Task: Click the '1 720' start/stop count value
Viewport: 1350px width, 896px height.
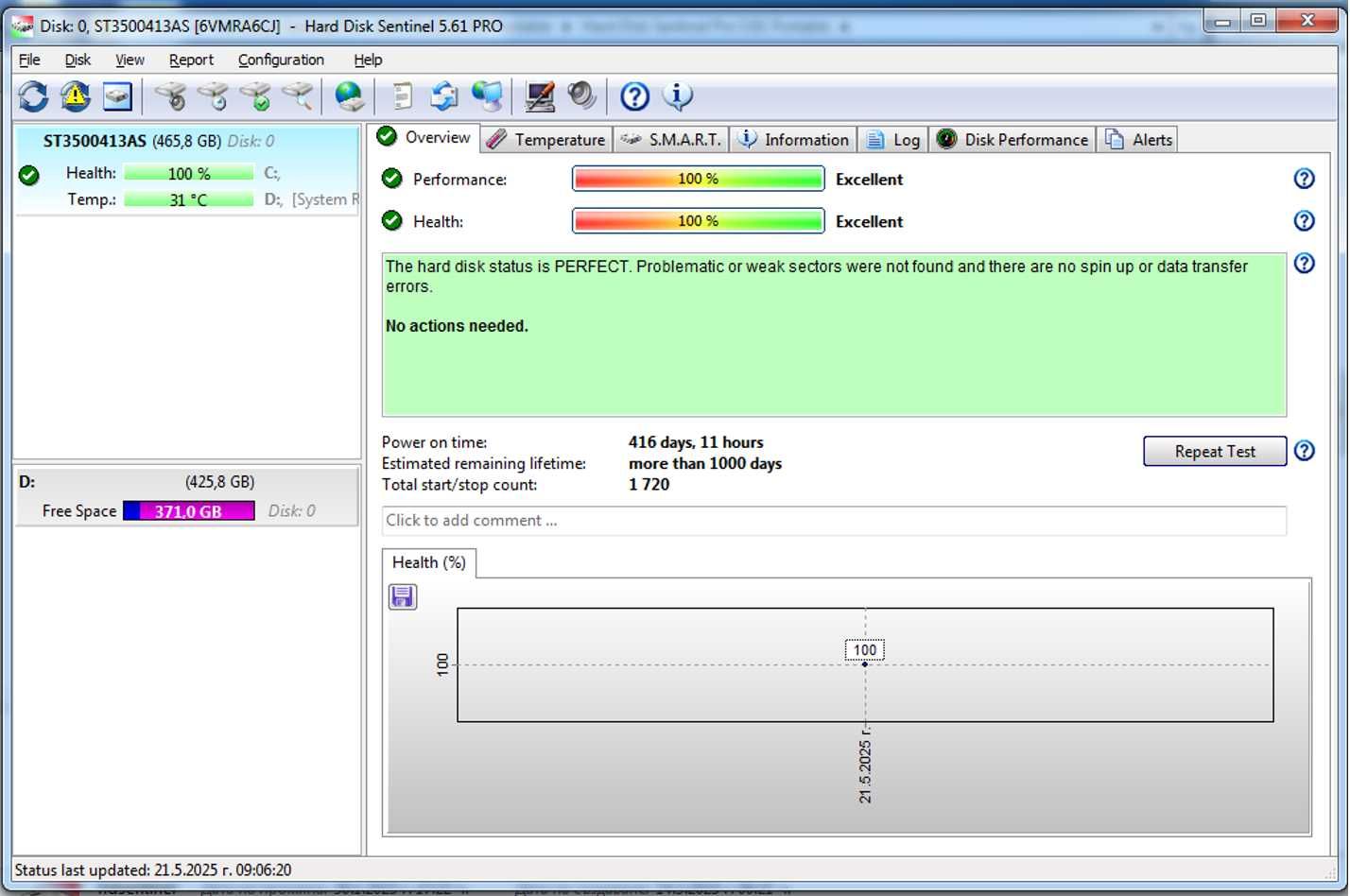Action: click(649, 485)
